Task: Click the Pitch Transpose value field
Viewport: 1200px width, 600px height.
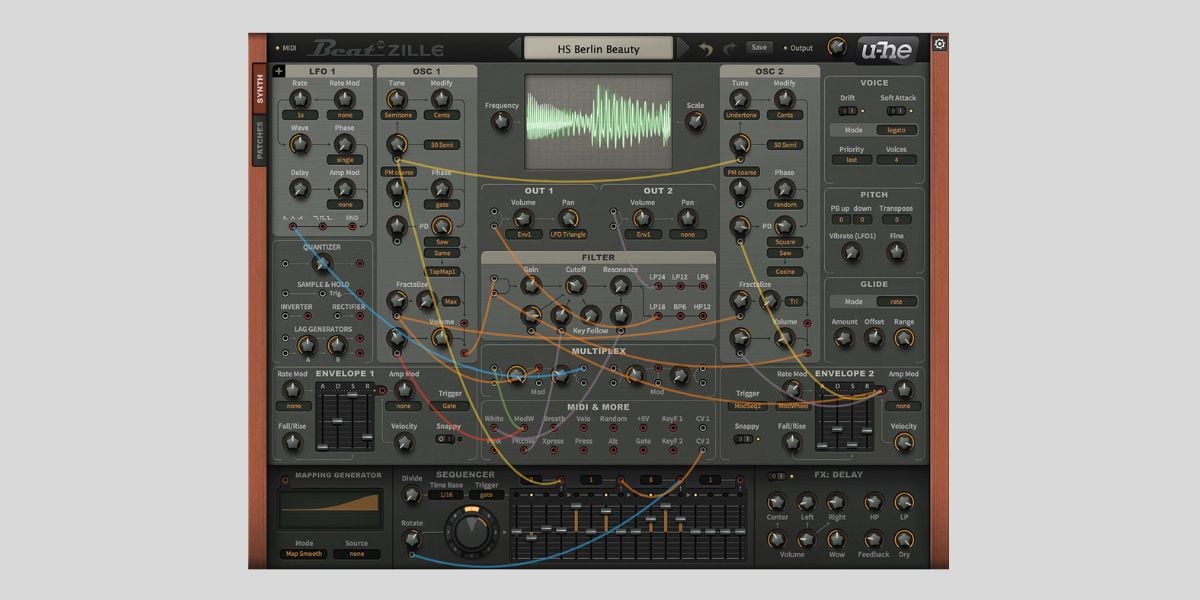Action: point(897,219)
